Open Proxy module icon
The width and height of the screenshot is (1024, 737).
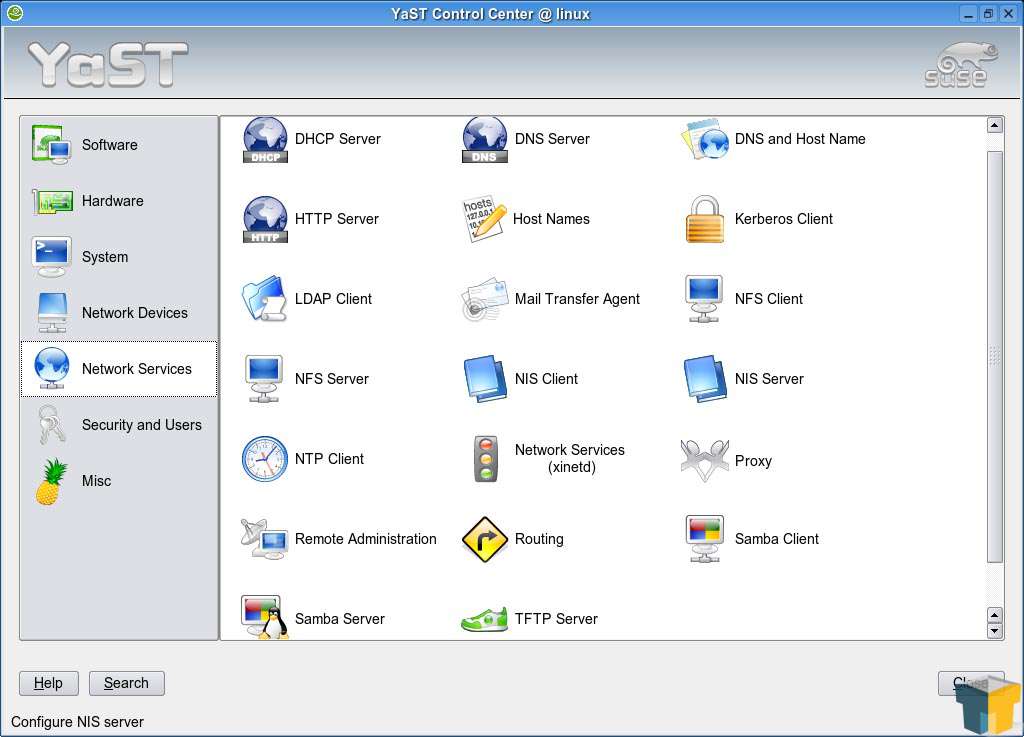coord(705,460)
